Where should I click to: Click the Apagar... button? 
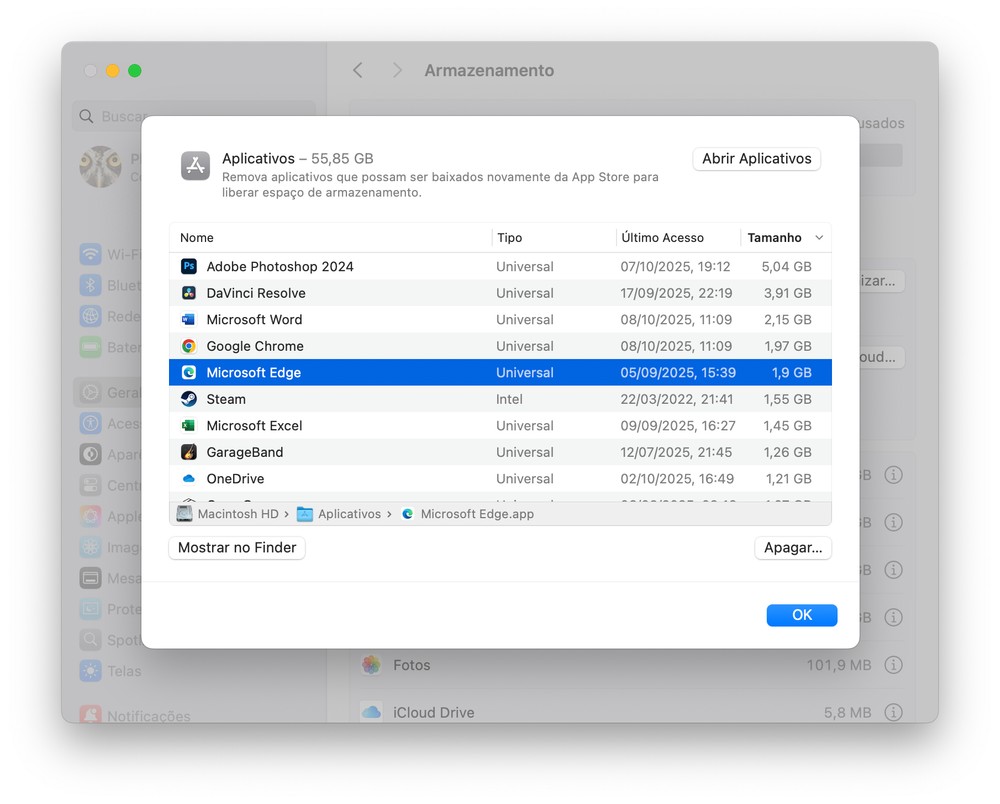(x=792, y=548)
